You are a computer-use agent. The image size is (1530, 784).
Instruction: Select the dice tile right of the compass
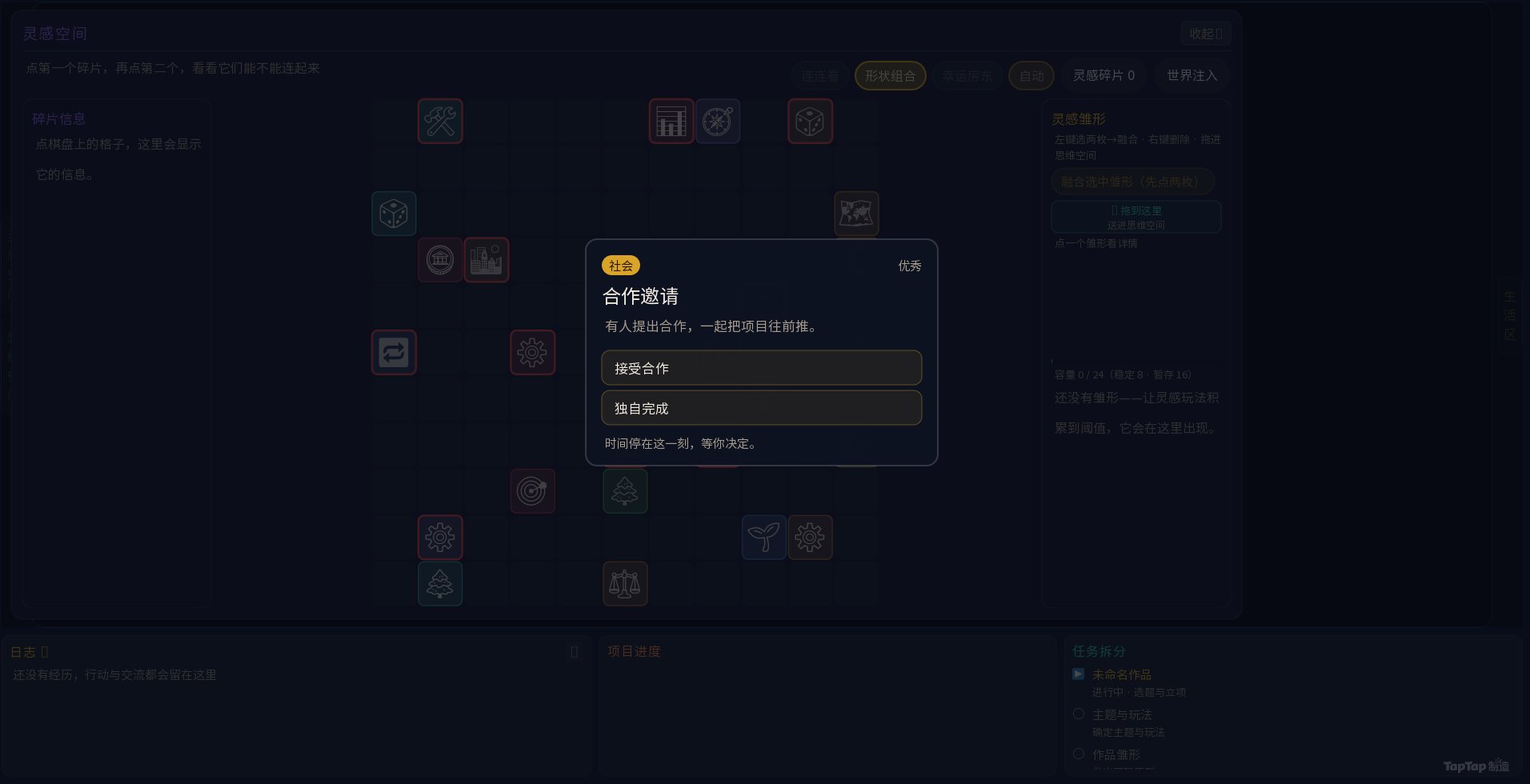coord(811,122)
